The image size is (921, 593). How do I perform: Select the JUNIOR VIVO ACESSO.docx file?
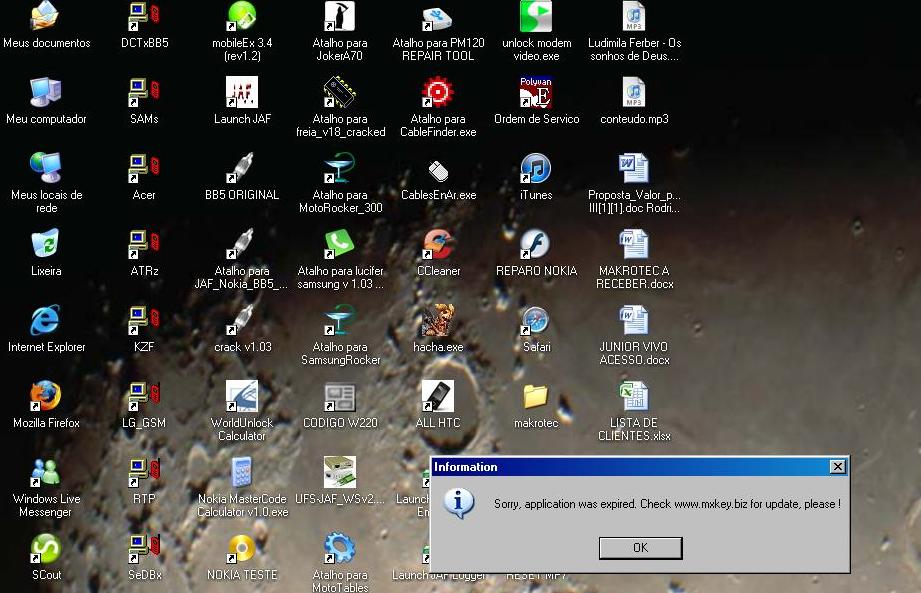[634, 320]
